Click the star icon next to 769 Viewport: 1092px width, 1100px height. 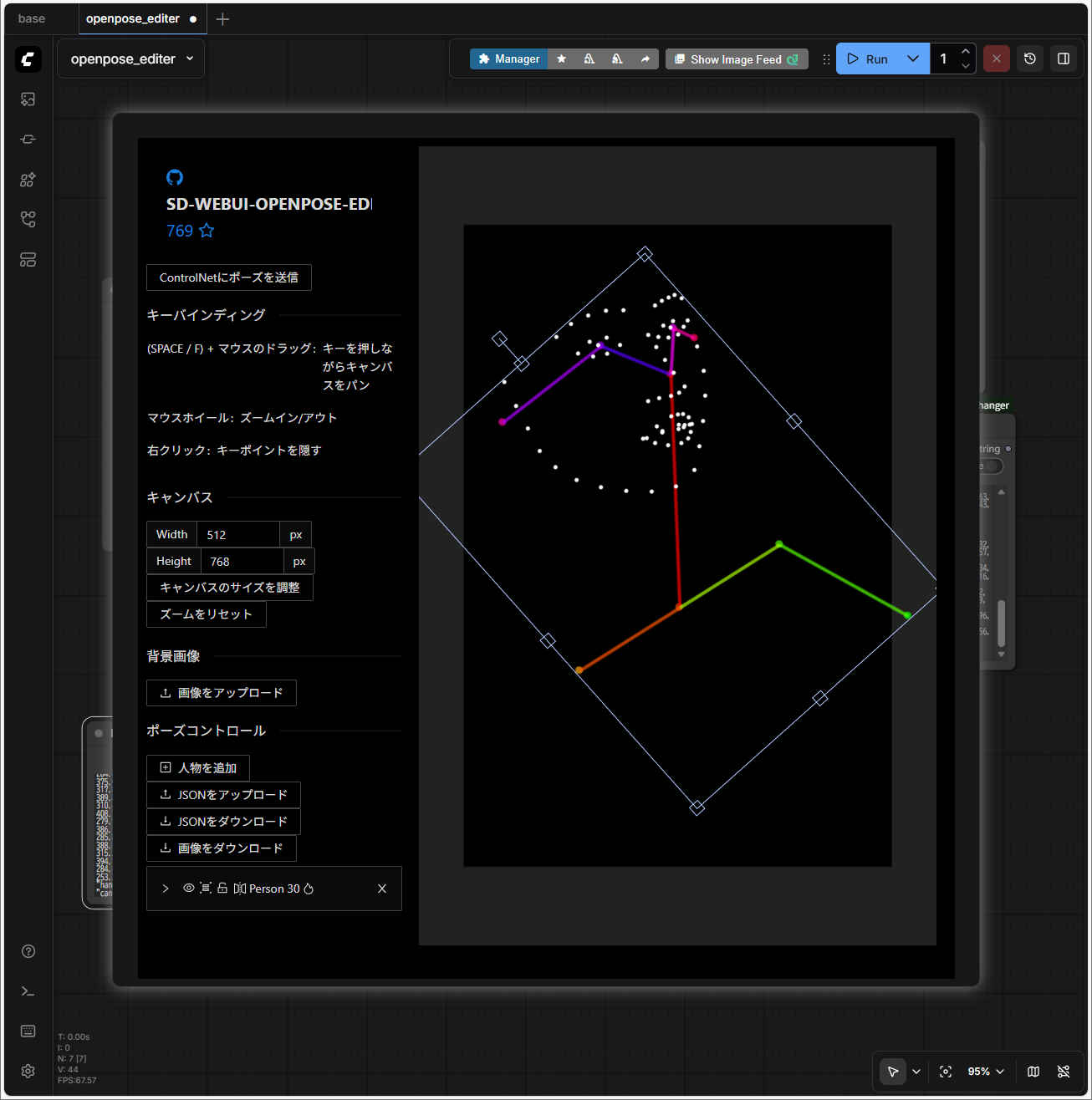coord(207,231)
